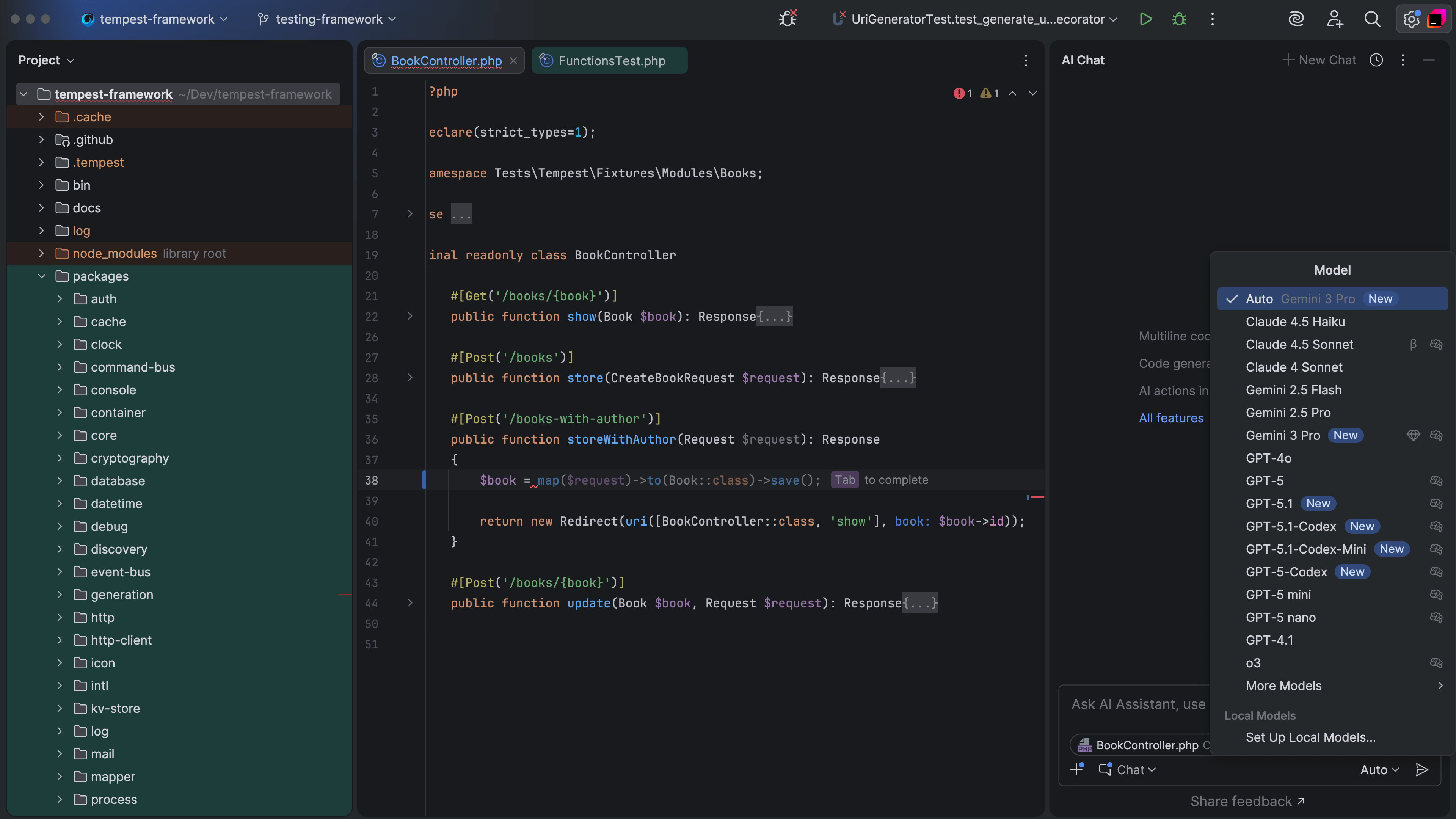Switch to the GPT-5 model

pos(1265,480)
